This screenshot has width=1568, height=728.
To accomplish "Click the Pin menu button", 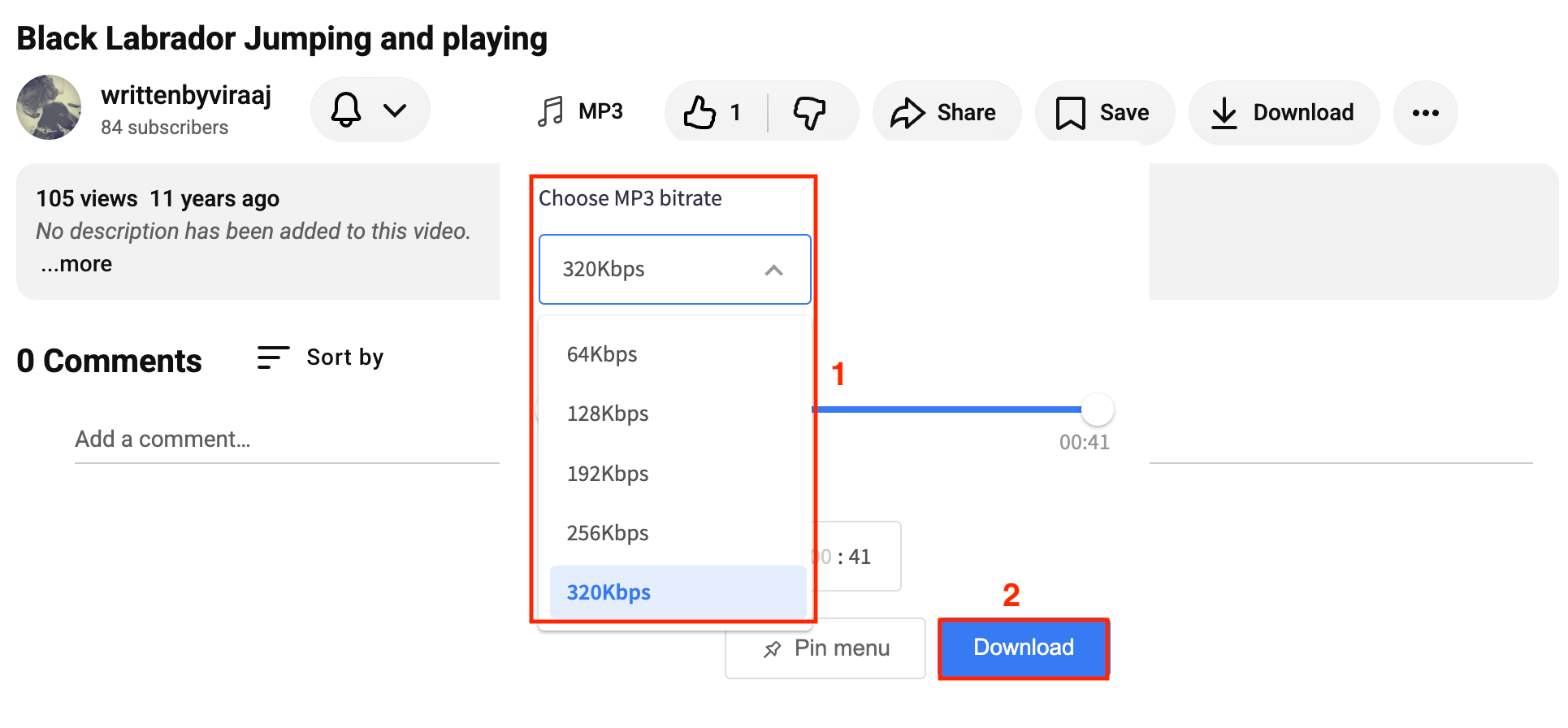I will [825, 648].
